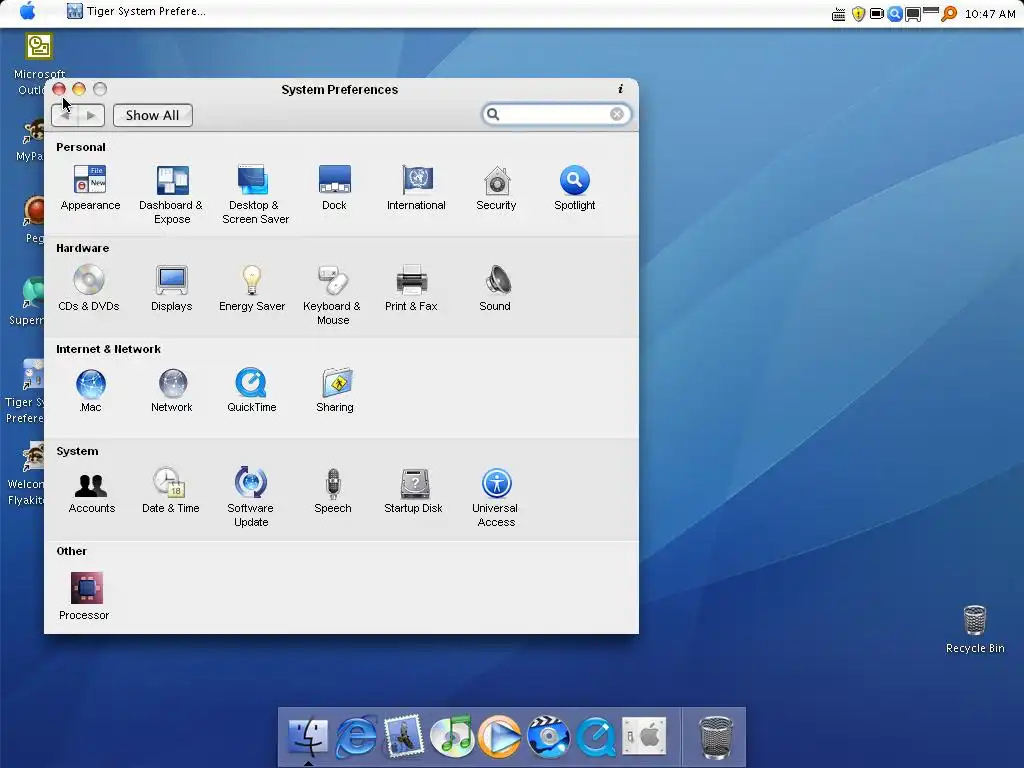This screenshot has height=768, width=1024.
Task: Open QuickTime preferences
Action: (x=251, y=391)
